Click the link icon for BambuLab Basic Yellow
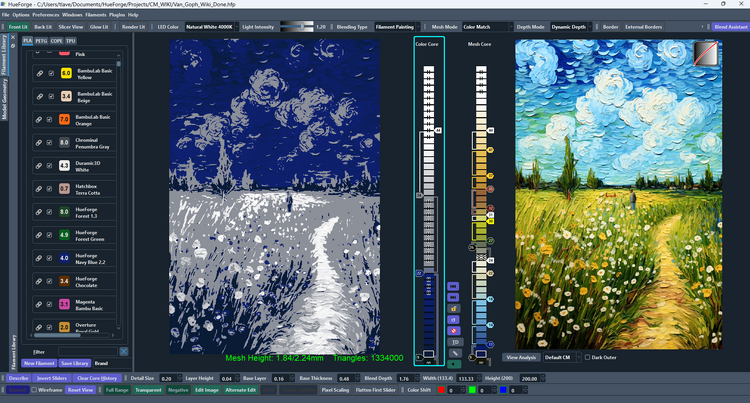Viewport: 750px width, 403px height. (x=40, y=73)
